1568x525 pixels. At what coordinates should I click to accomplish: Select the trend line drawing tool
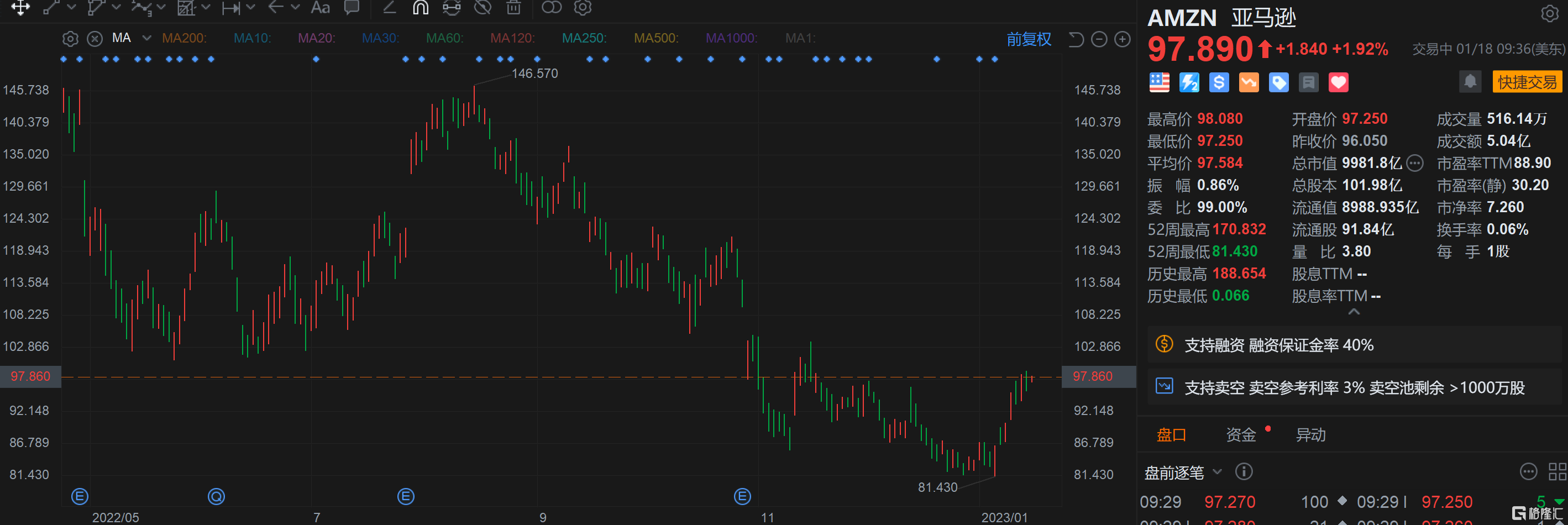[x=51, y=7]
